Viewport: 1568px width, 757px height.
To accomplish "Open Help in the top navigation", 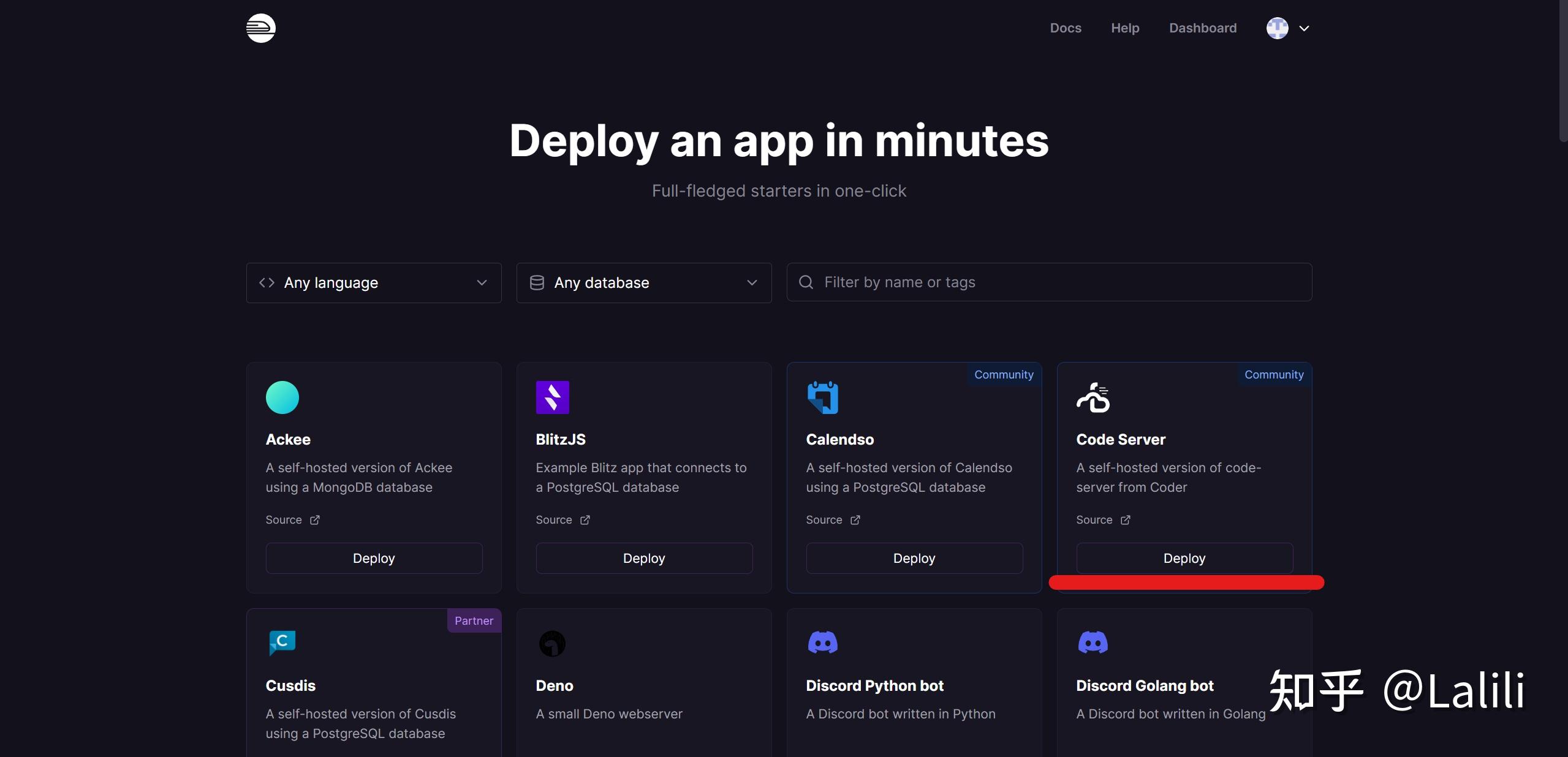I will (1125, 28).
